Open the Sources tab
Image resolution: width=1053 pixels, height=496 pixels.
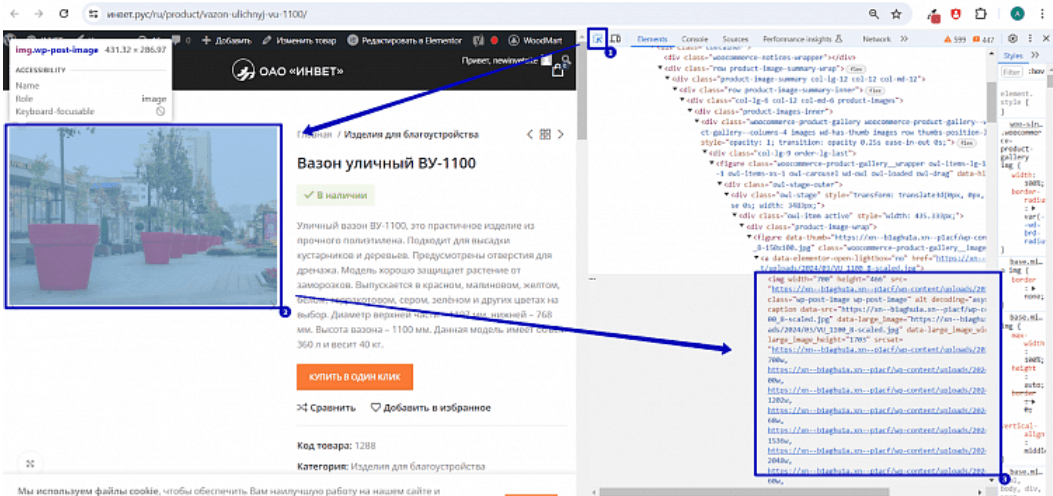pos(735,39)
